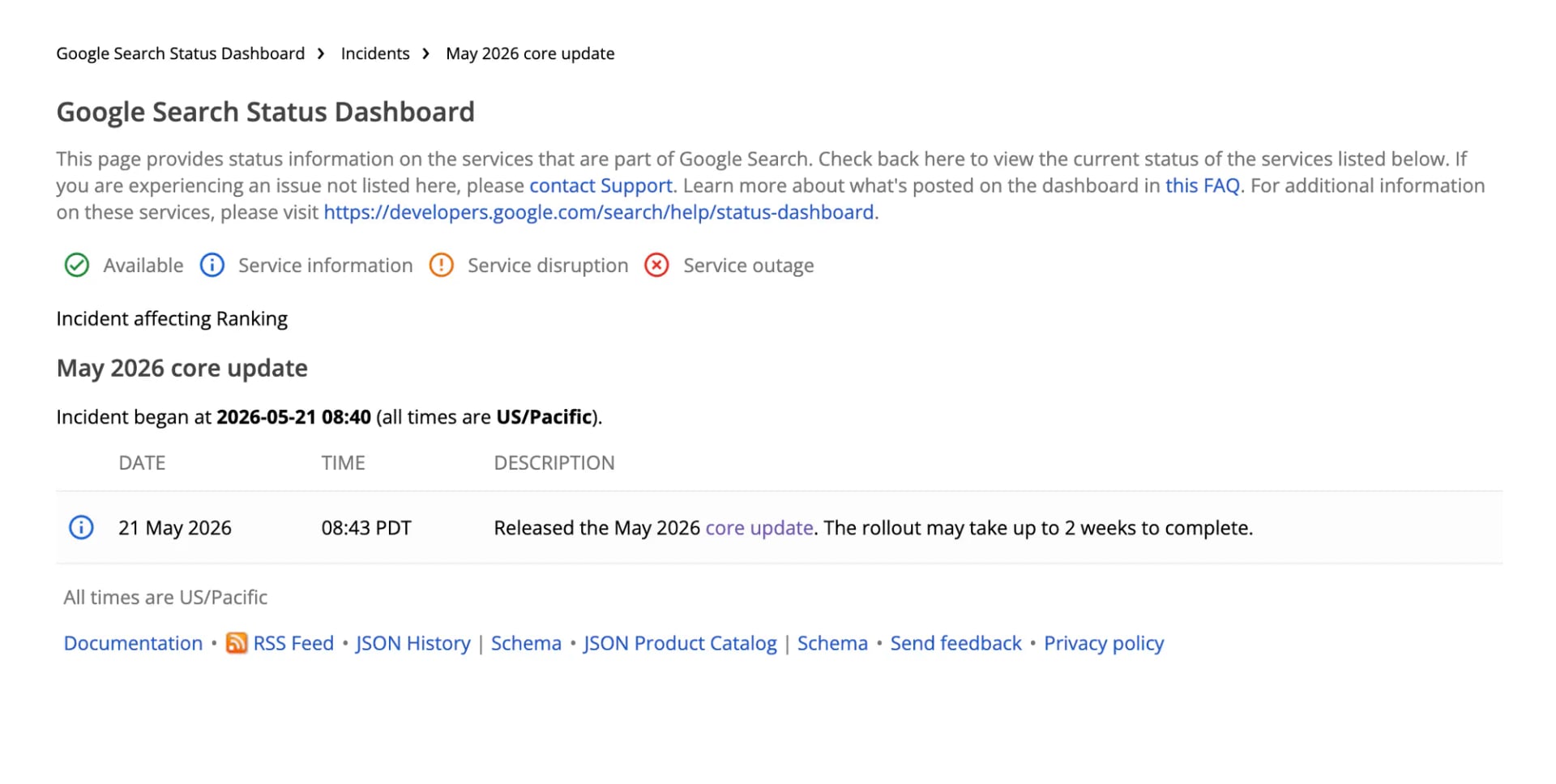Image resolution: width=1556 pixels, height=784 pixels.
Task: Click the Available legend label
Action: point(143,266)
